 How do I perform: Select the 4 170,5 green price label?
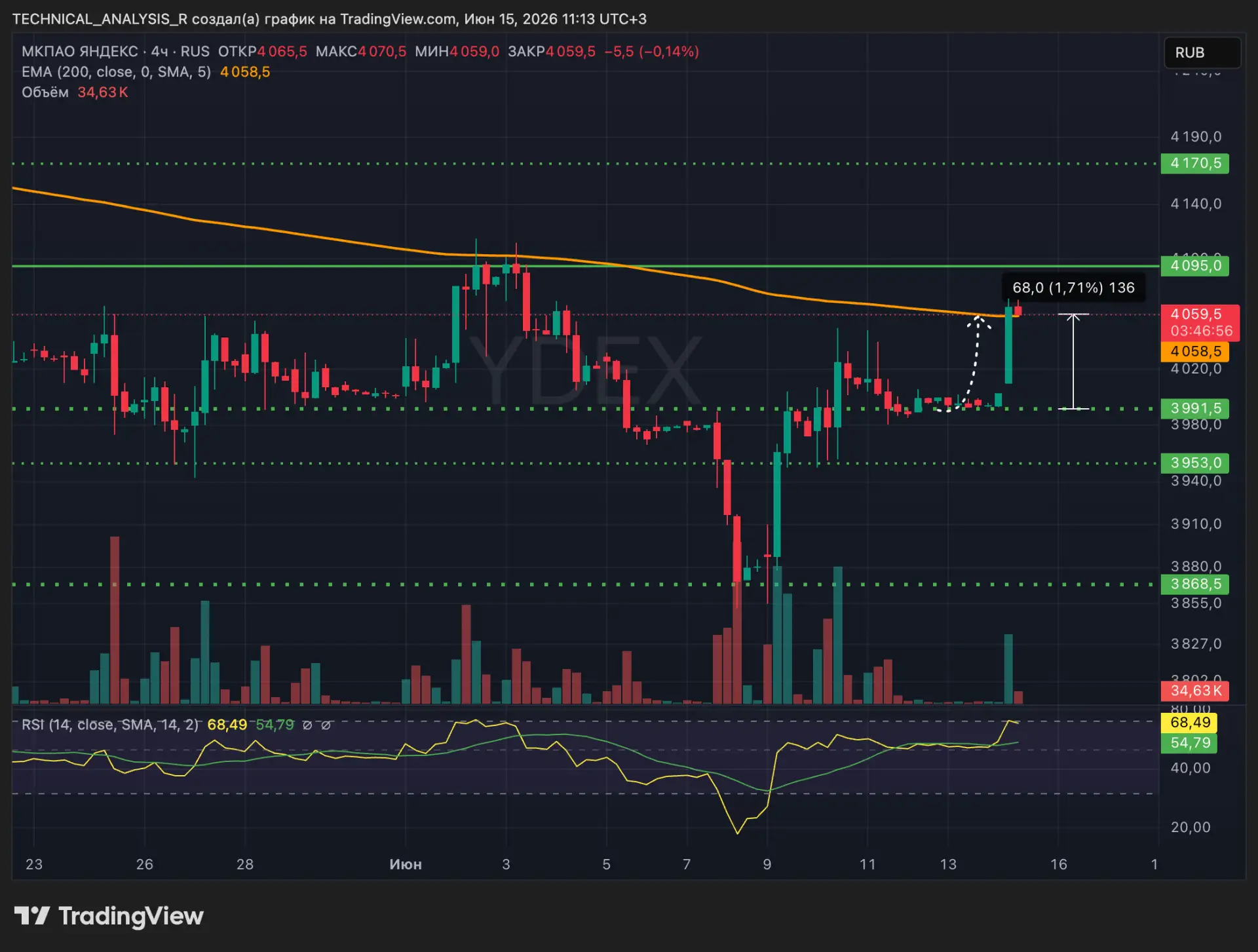[x=1194, y=163]
